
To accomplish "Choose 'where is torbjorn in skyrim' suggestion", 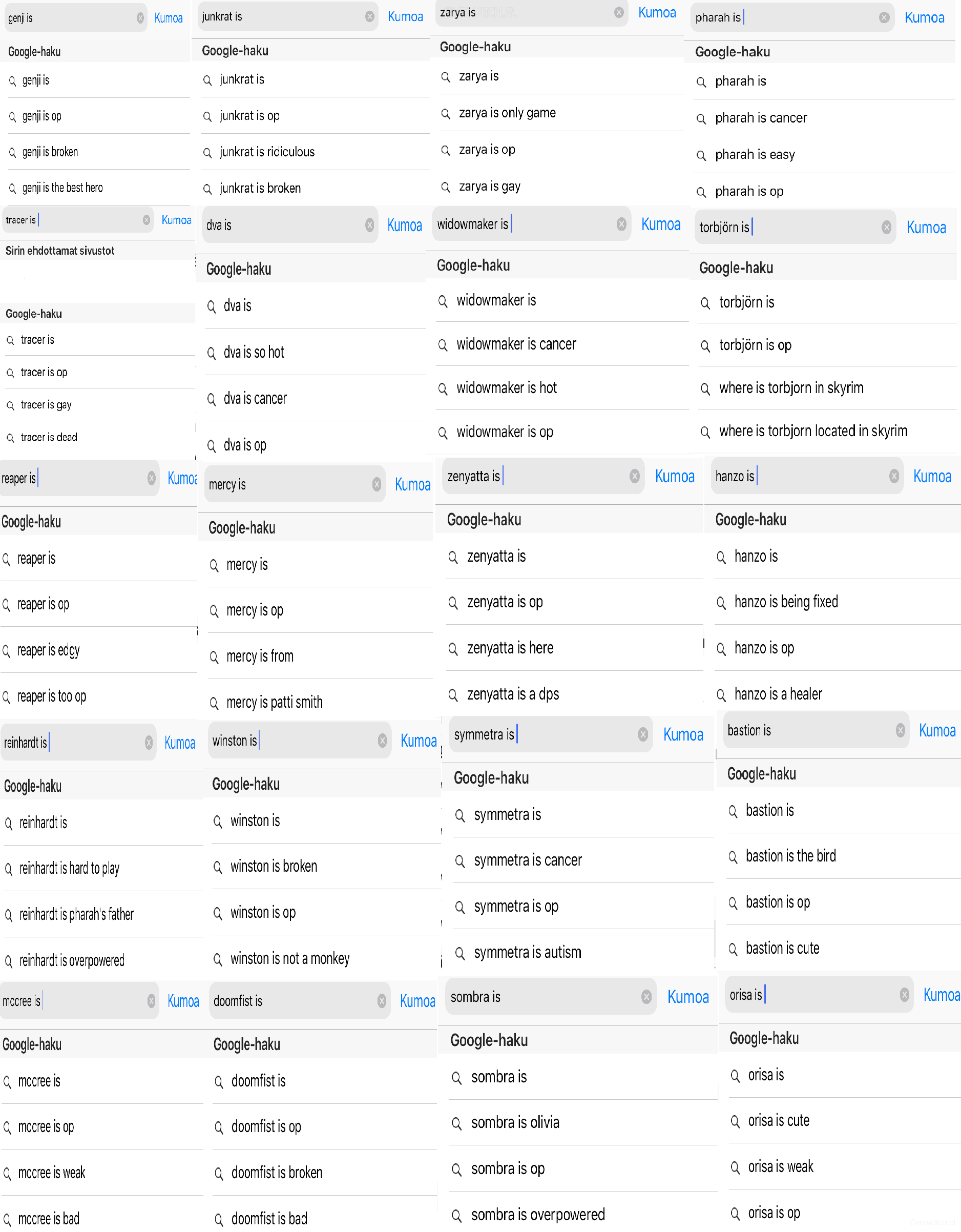I will pyautogui.click(x=791, y=388).
